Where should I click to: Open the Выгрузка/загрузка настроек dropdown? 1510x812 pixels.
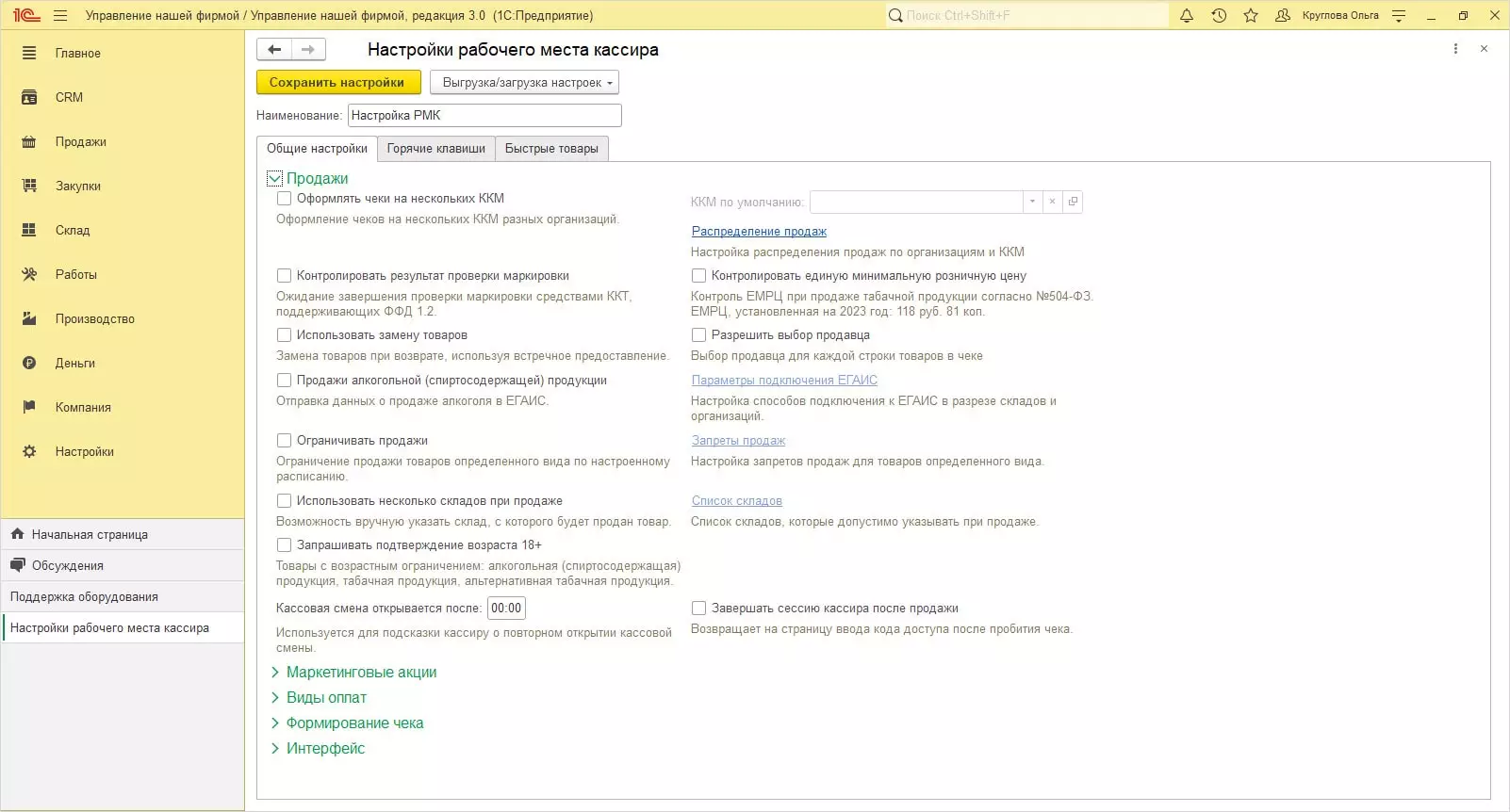click(525, 83)
